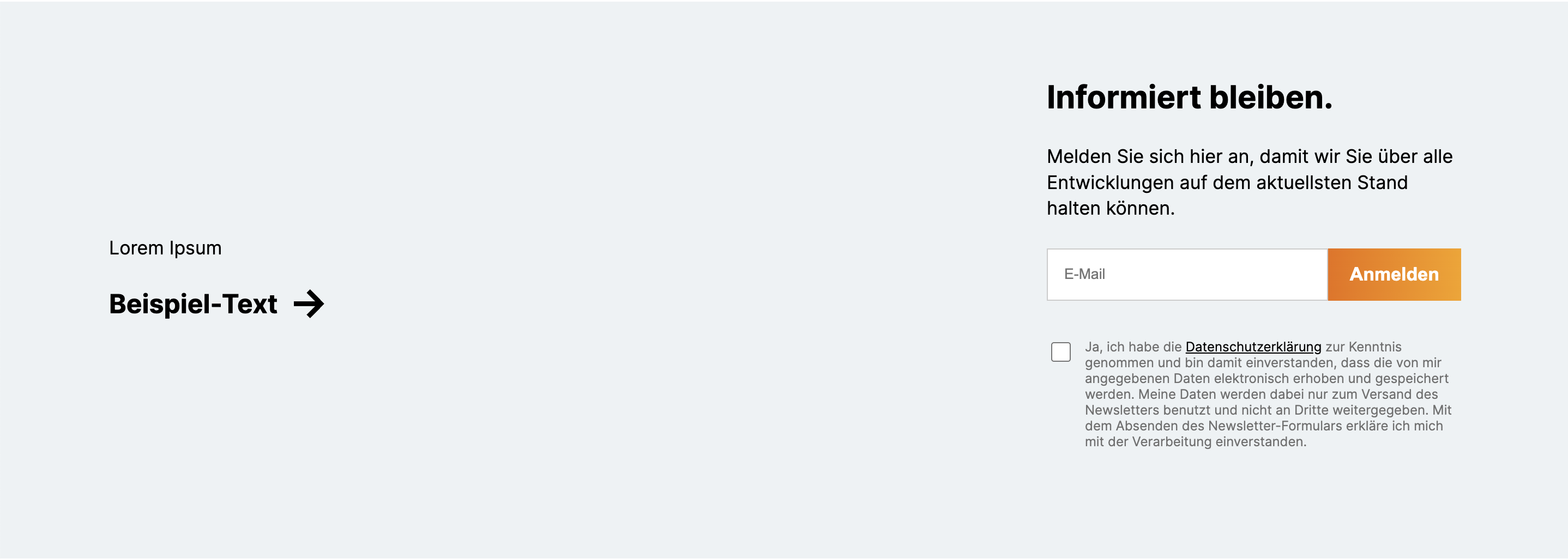1568x559 pixels.
Task: Click the 'E-Mail' placeholder text
Action: (x=1084, y=275)
